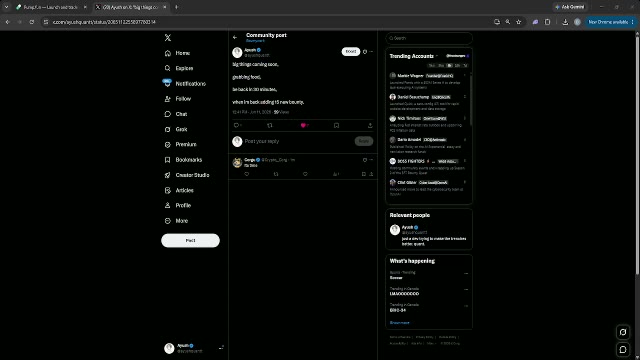The height and width of the screenshot is (360, 640).
Task: Focus the Post your reply field
Action: (298, 141)
